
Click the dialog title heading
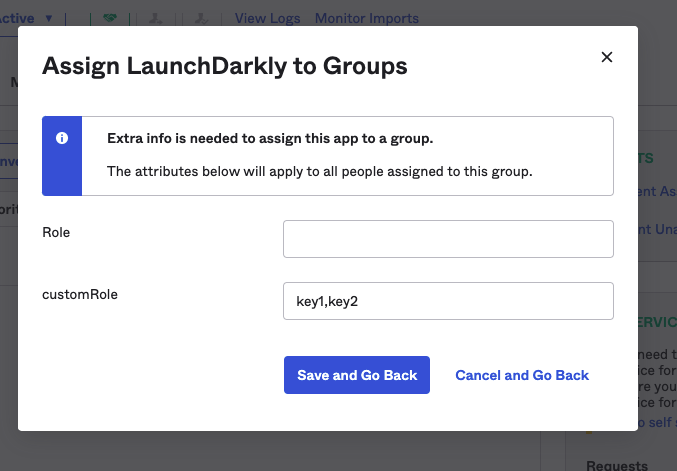[x=224, y=66]
